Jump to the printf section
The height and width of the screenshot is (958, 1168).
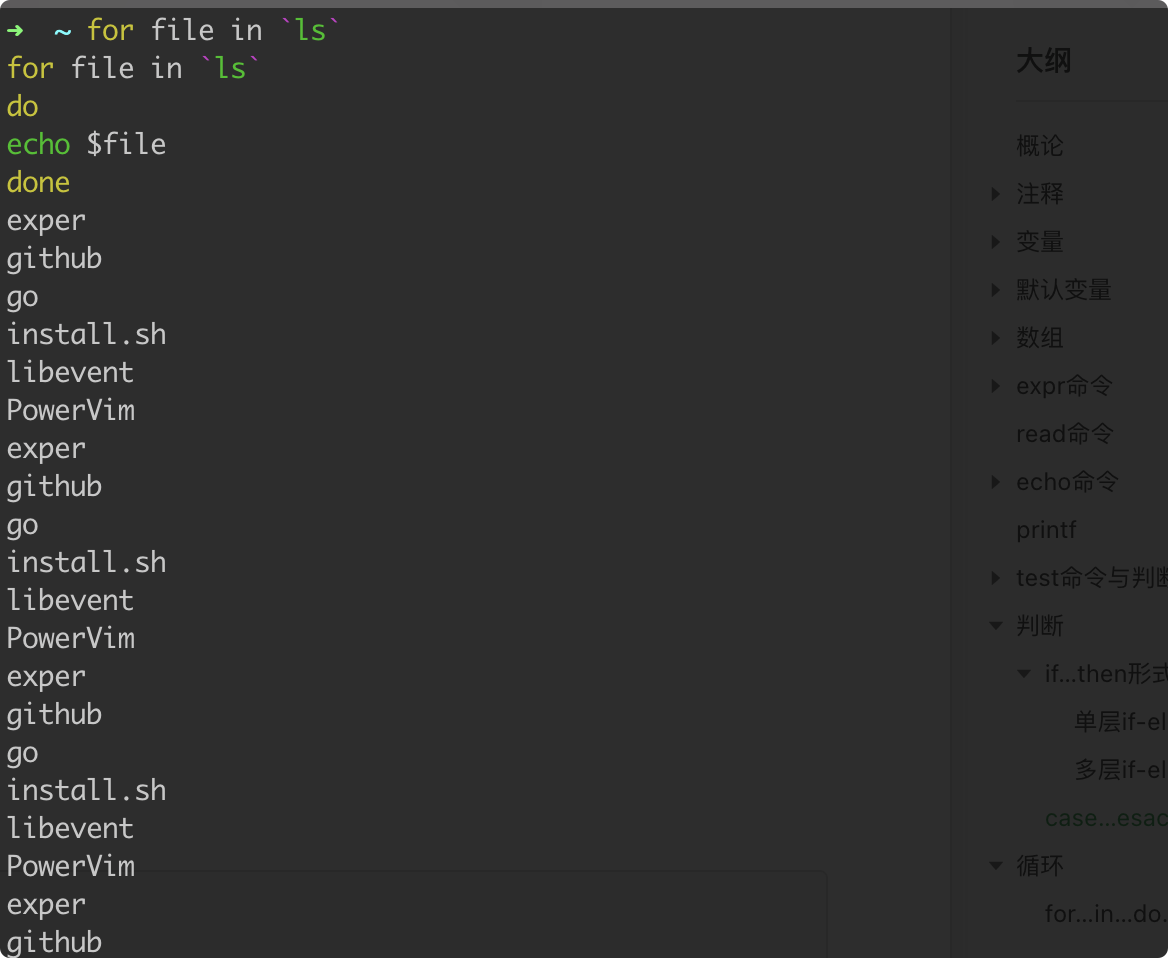(1046, 530)
